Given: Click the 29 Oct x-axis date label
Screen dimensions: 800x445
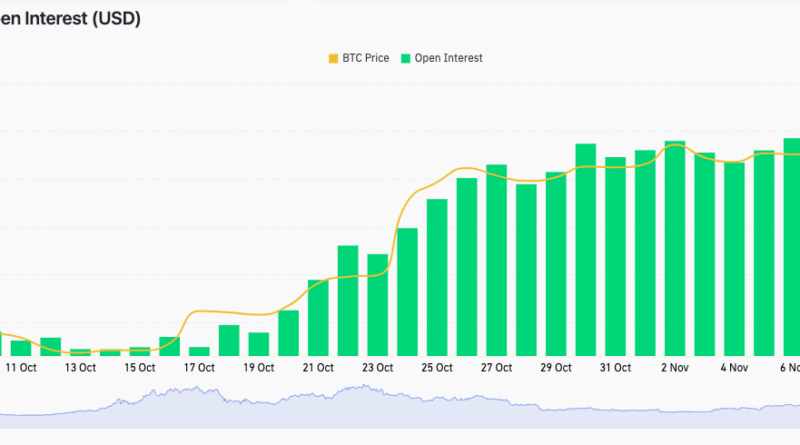Looking at the screenshot, I should tap(555, 368).
